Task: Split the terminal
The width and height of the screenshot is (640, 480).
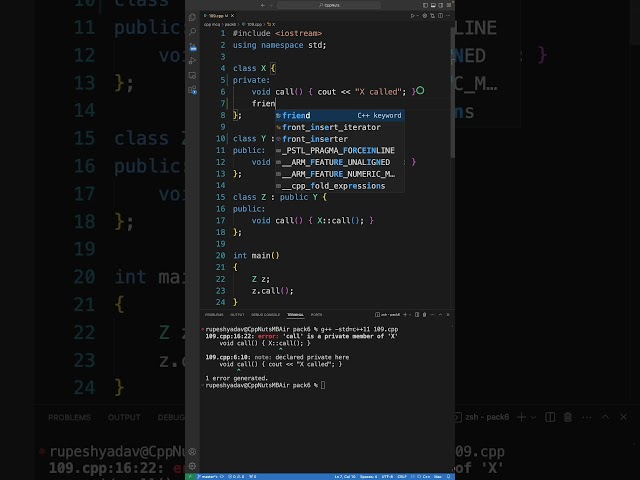Action: [417, 315]
